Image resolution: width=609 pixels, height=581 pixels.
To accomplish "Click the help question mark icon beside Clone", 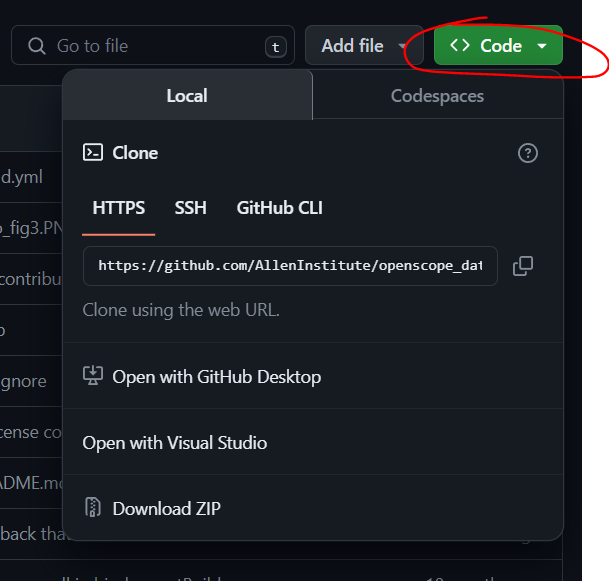I will click(x=527, y=153).
